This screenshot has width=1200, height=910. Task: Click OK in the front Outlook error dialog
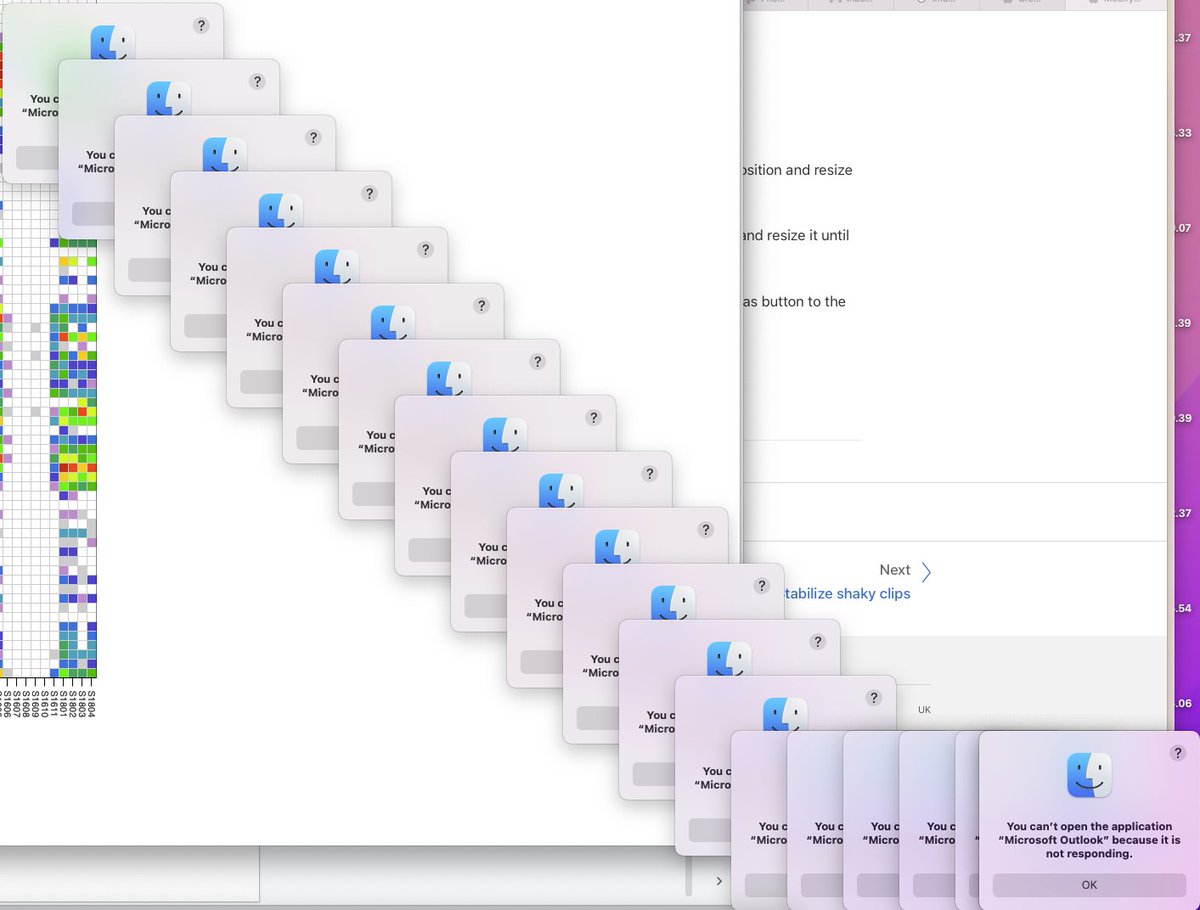pyautogui.click(x=1089, y=885)
